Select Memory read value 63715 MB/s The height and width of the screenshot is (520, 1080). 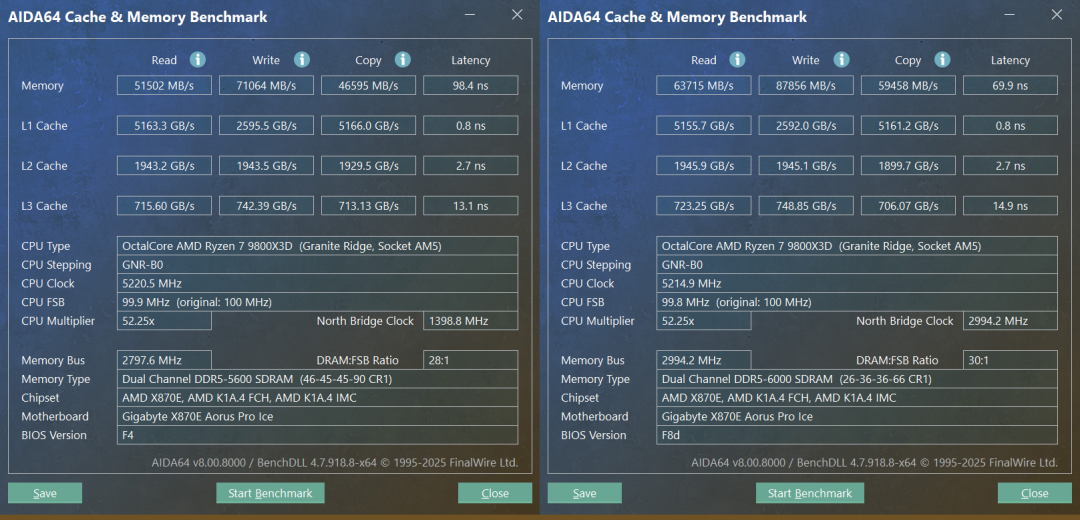pos(703,85)
